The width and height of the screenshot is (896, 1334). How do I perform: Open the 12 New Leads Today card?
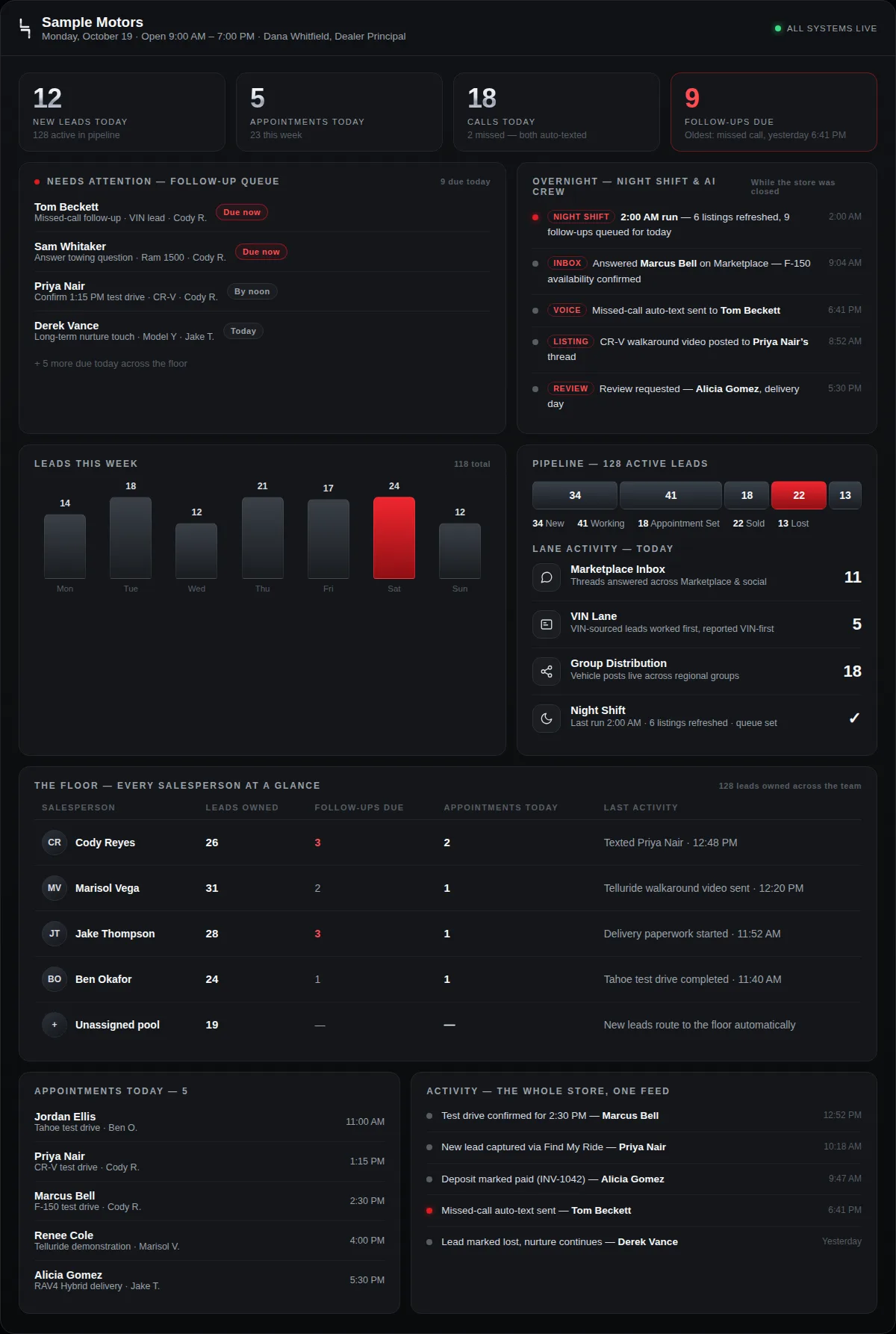[122, 112]
